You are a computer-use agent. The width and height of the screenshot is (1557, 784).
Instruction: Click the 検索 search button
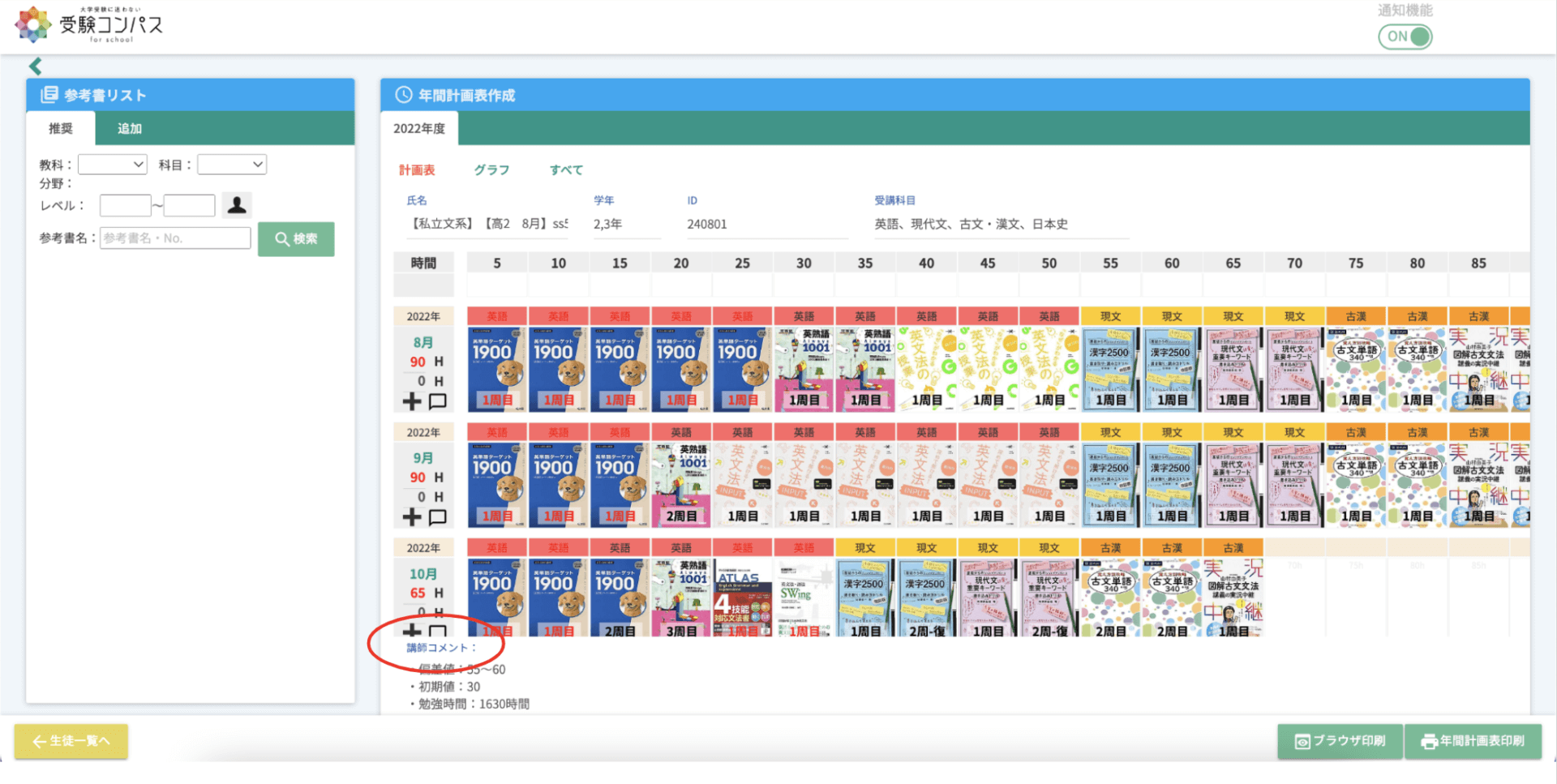tap(296, 239)
